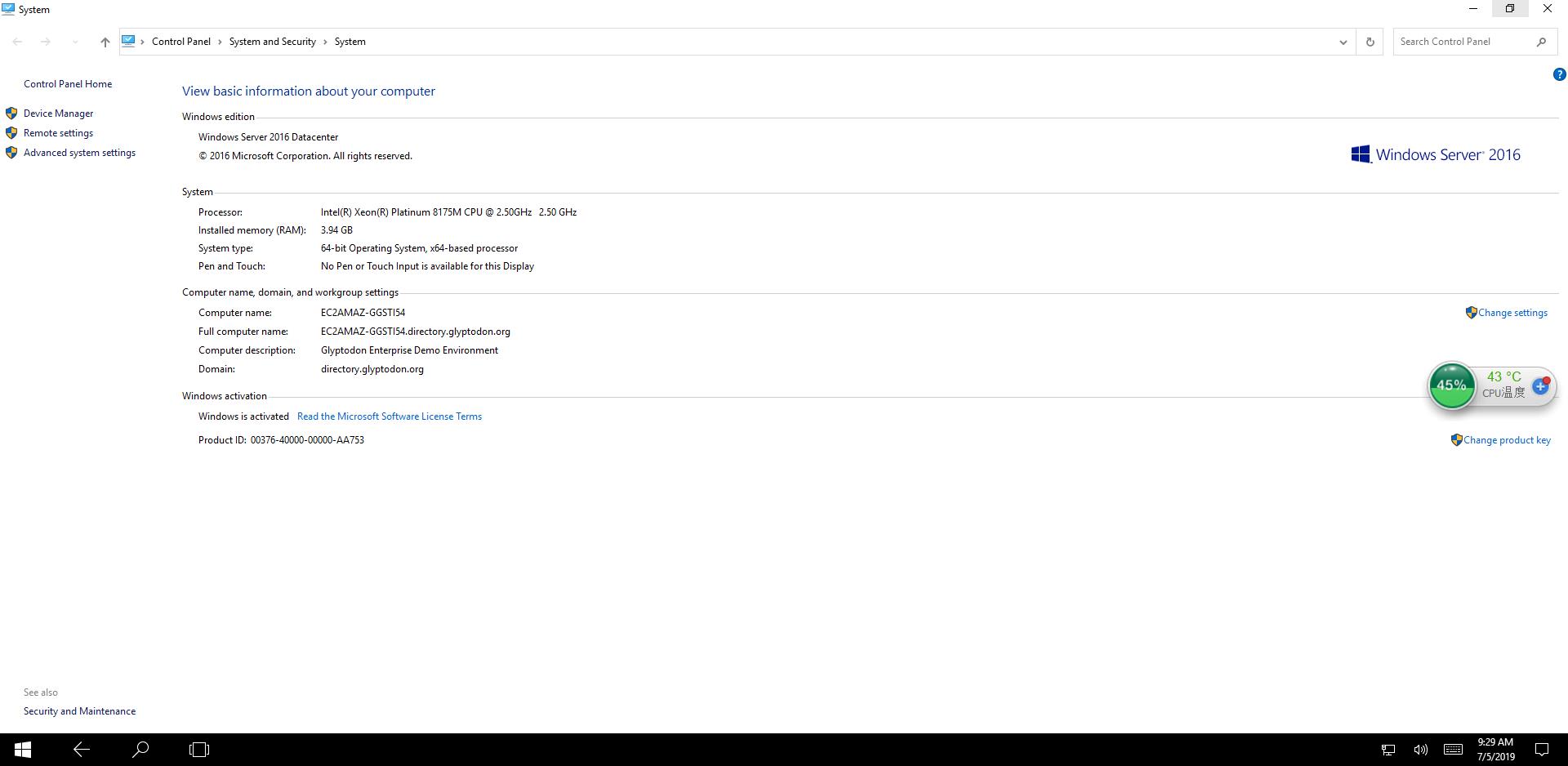The width and height of the screenshot is (1568, 766).
Task: Click Glyptodon Enterprise Demo Environment description
Action: point(409,350)
